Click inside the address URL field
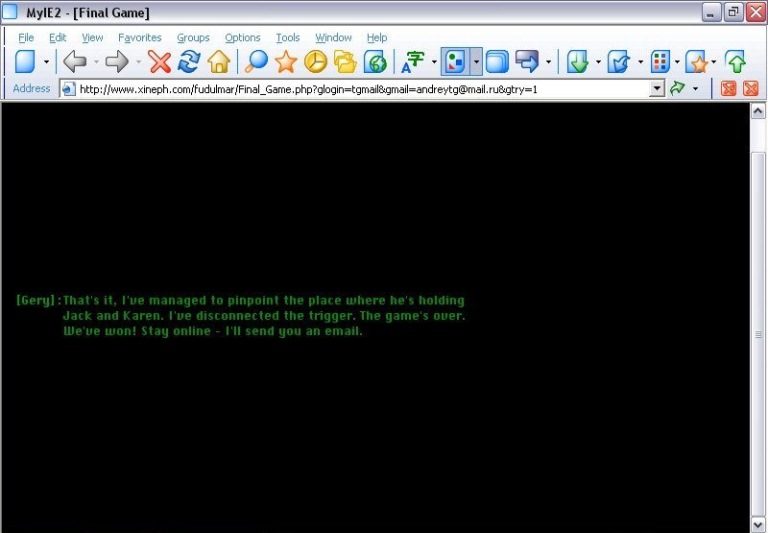Viewport: 768px width, 533px height. [x=360, y=89]
